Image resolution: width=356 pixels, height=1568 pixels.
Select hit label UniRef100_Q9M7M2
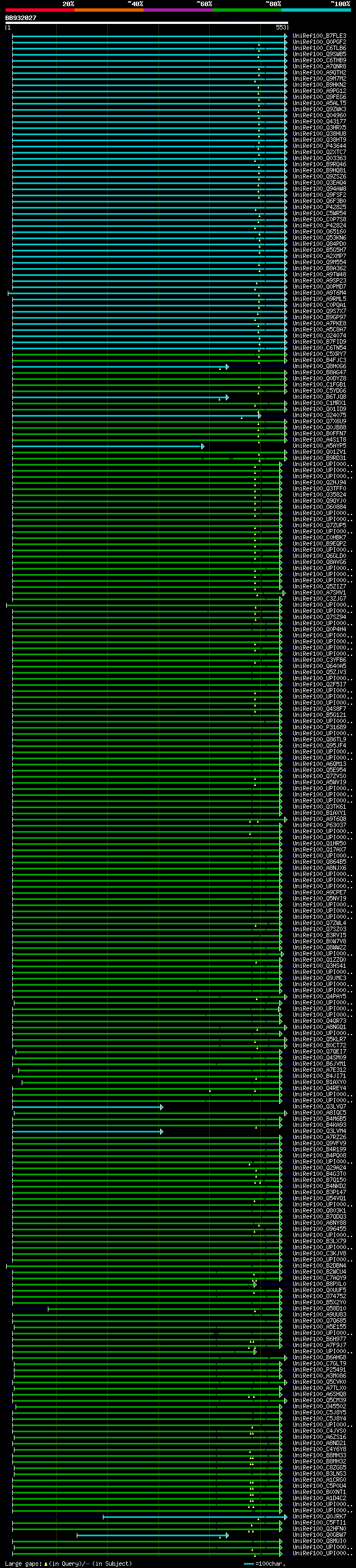(319, 78)
